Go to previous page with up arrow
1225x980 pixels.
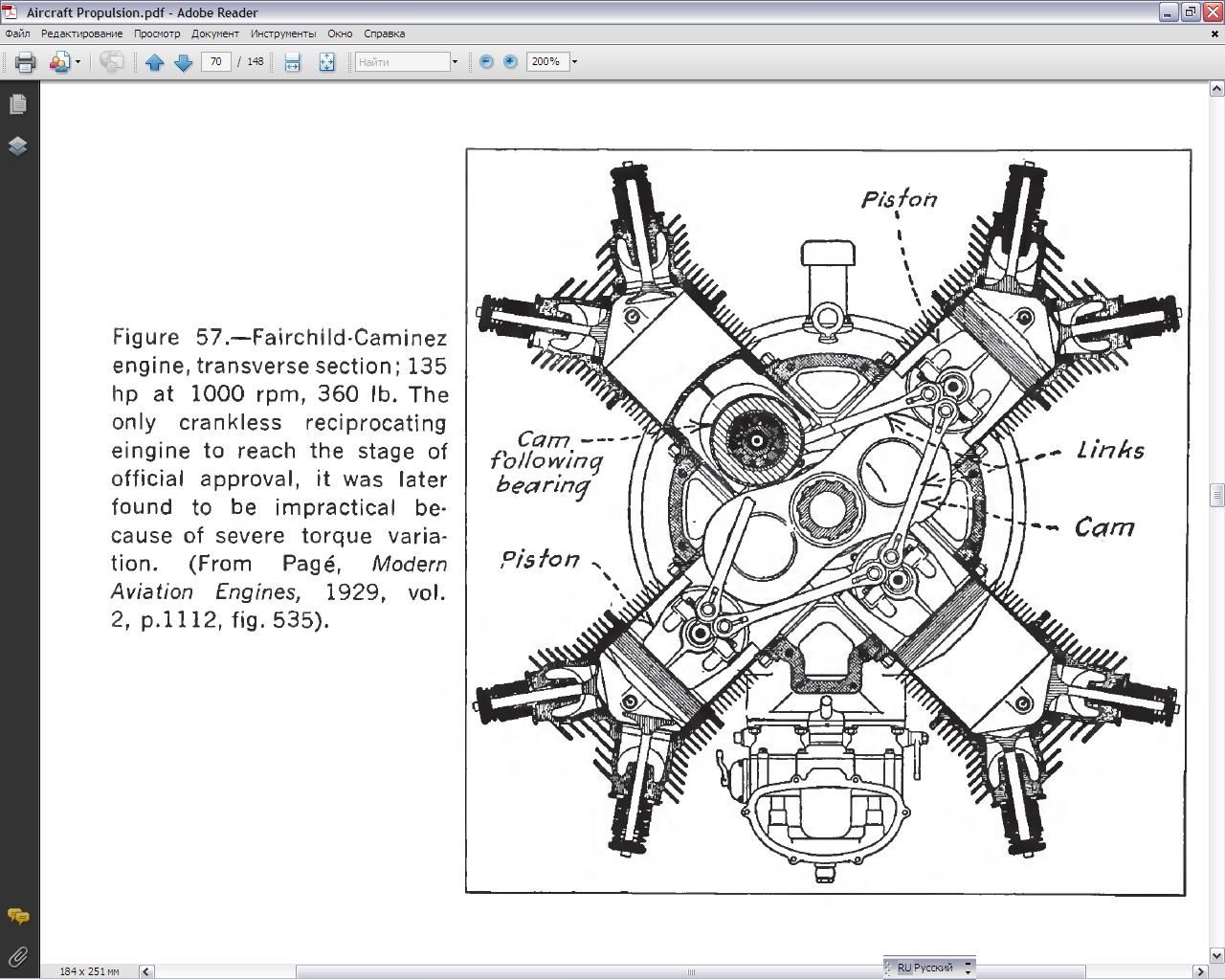pyautogui.click(x=155, y=62)
